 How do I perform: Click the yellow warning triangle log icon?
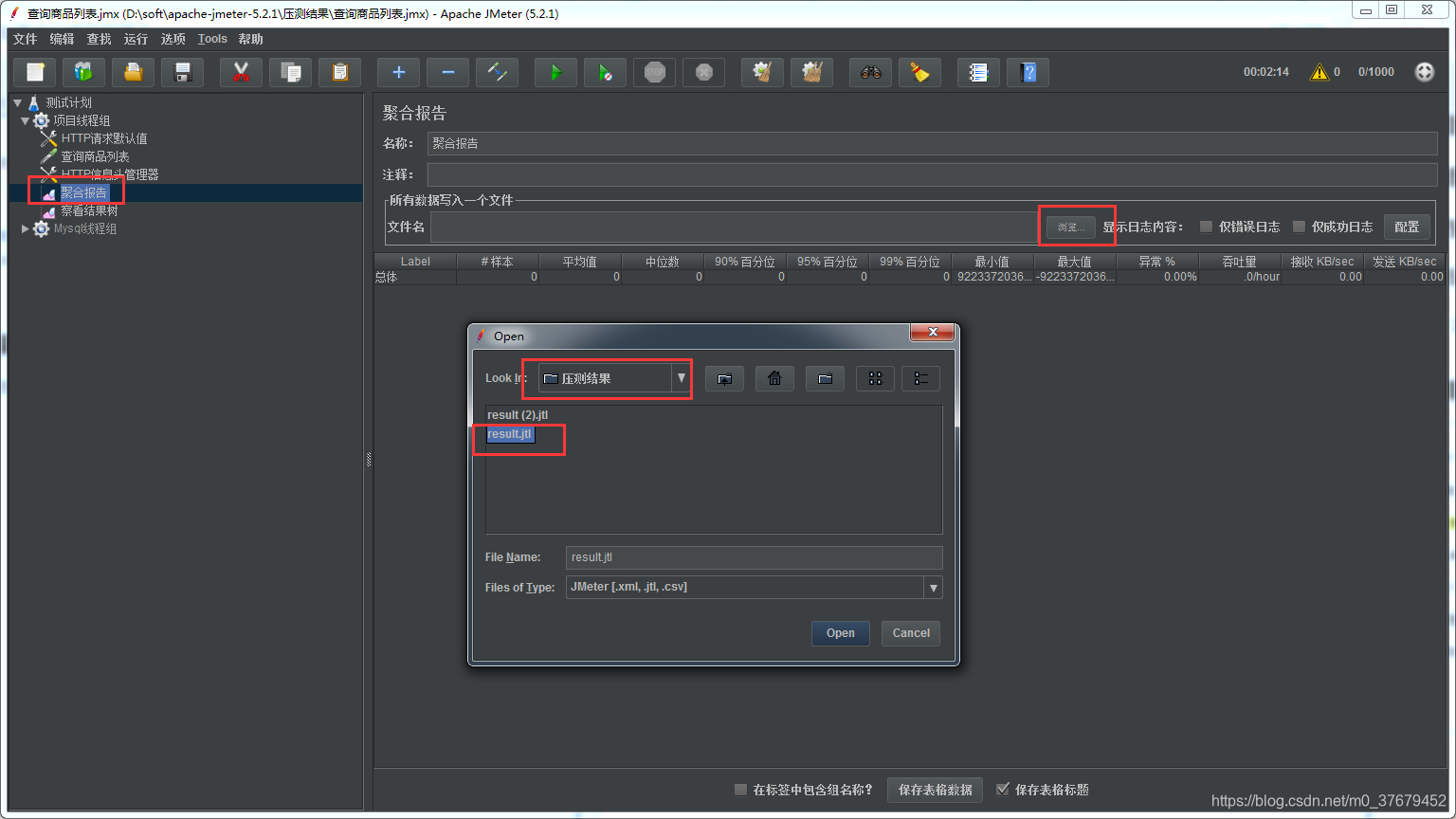pyautogui.click(x=1319, y=72)
